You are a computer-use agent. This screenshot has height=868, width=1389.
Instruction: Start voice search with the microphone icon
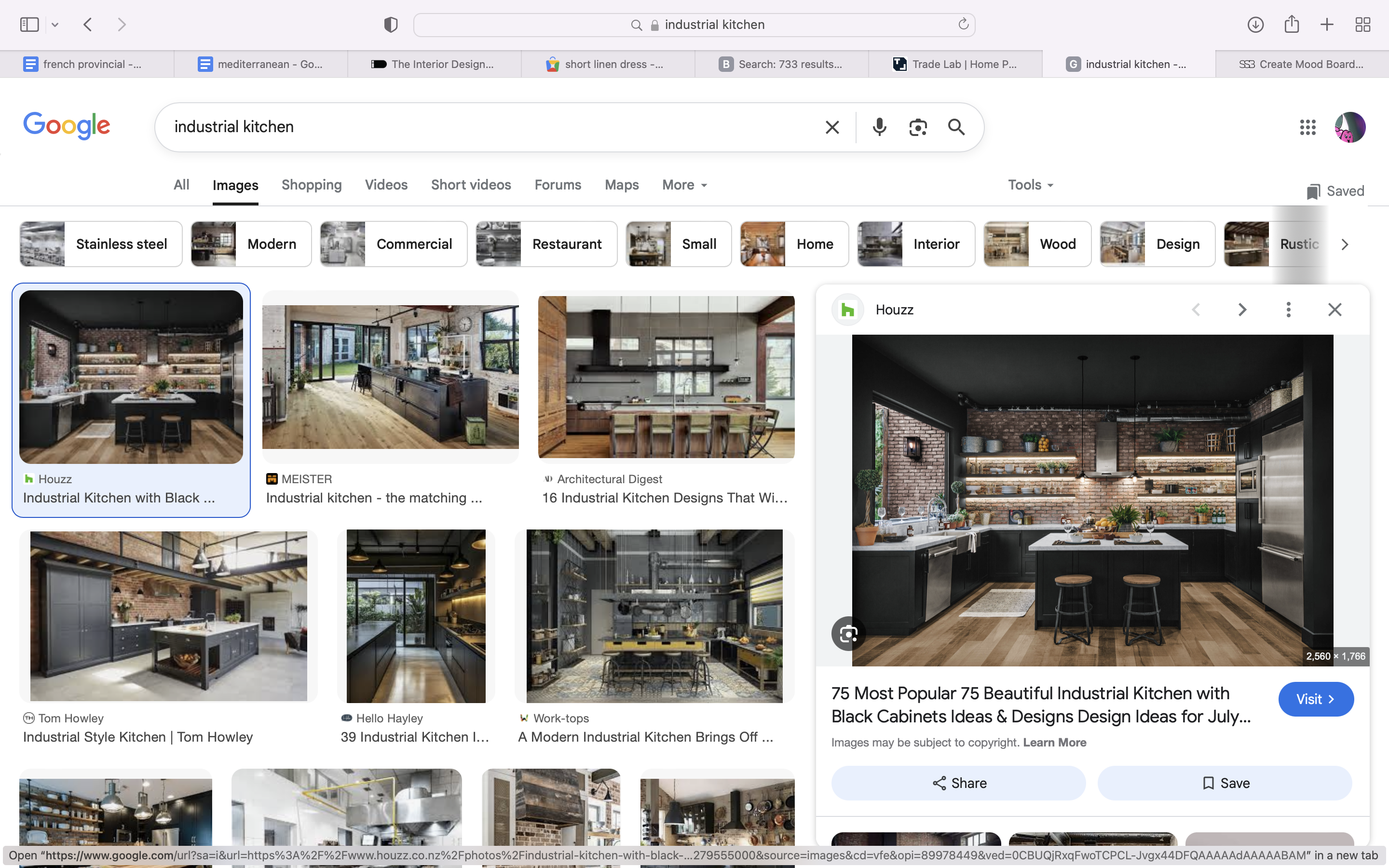click(879, 127)
